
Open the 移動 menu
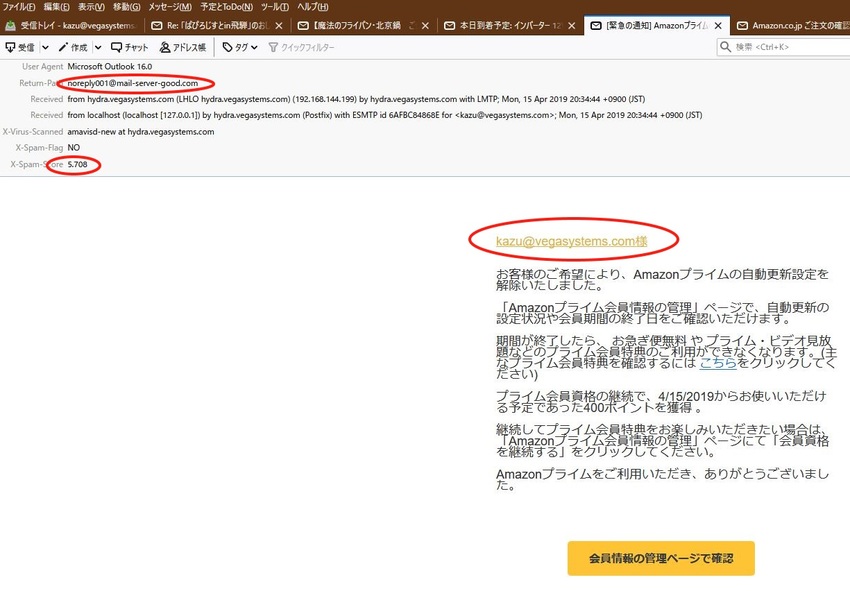126,7
